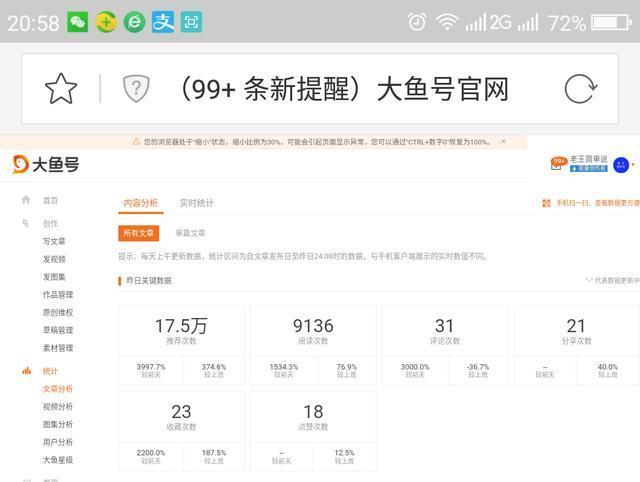Open 图集分析 in the sidebar

click(x=58, y=424)
